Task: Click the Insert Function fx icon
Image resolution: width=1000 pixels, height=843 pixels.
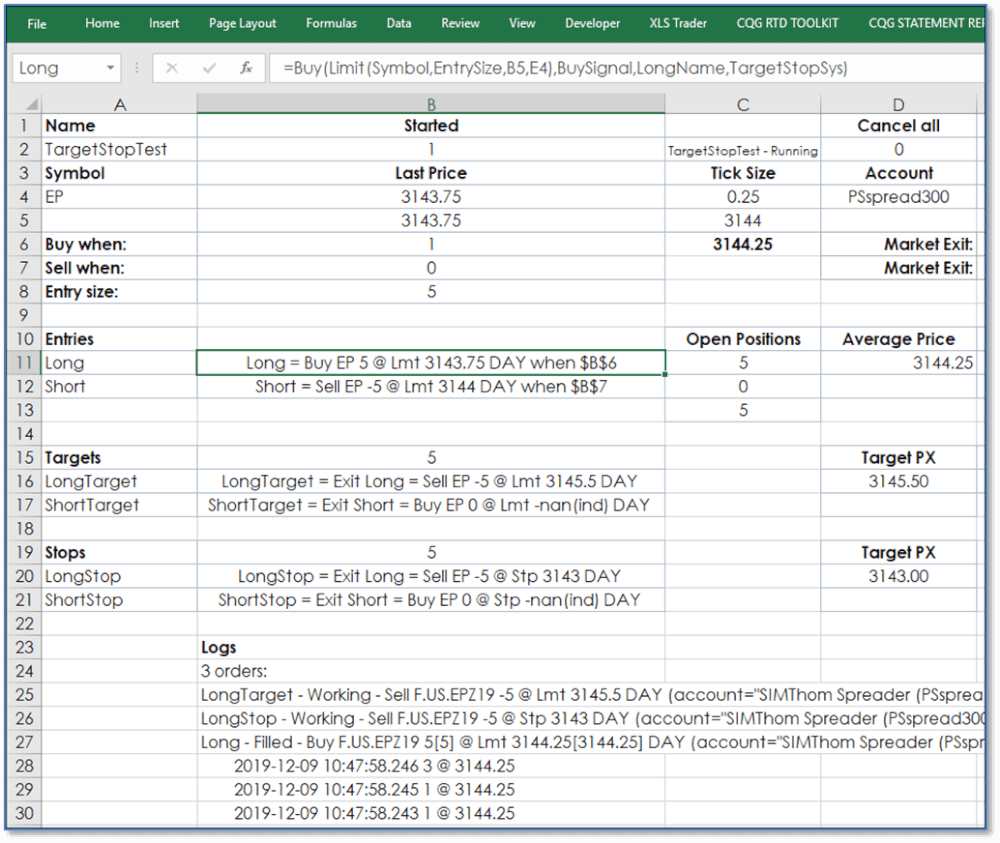Action: 246,68
